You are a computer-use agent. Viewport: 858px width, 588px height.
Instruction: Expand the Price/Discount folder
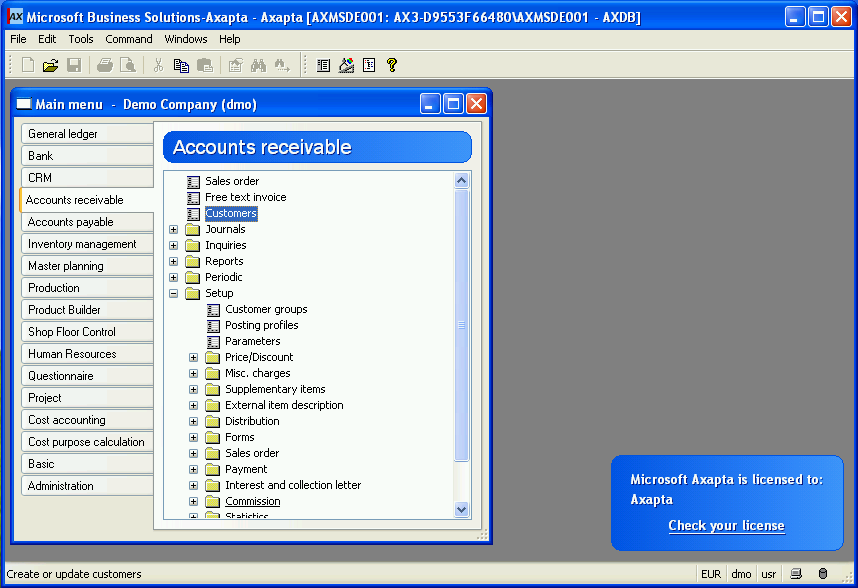point(194,357)
